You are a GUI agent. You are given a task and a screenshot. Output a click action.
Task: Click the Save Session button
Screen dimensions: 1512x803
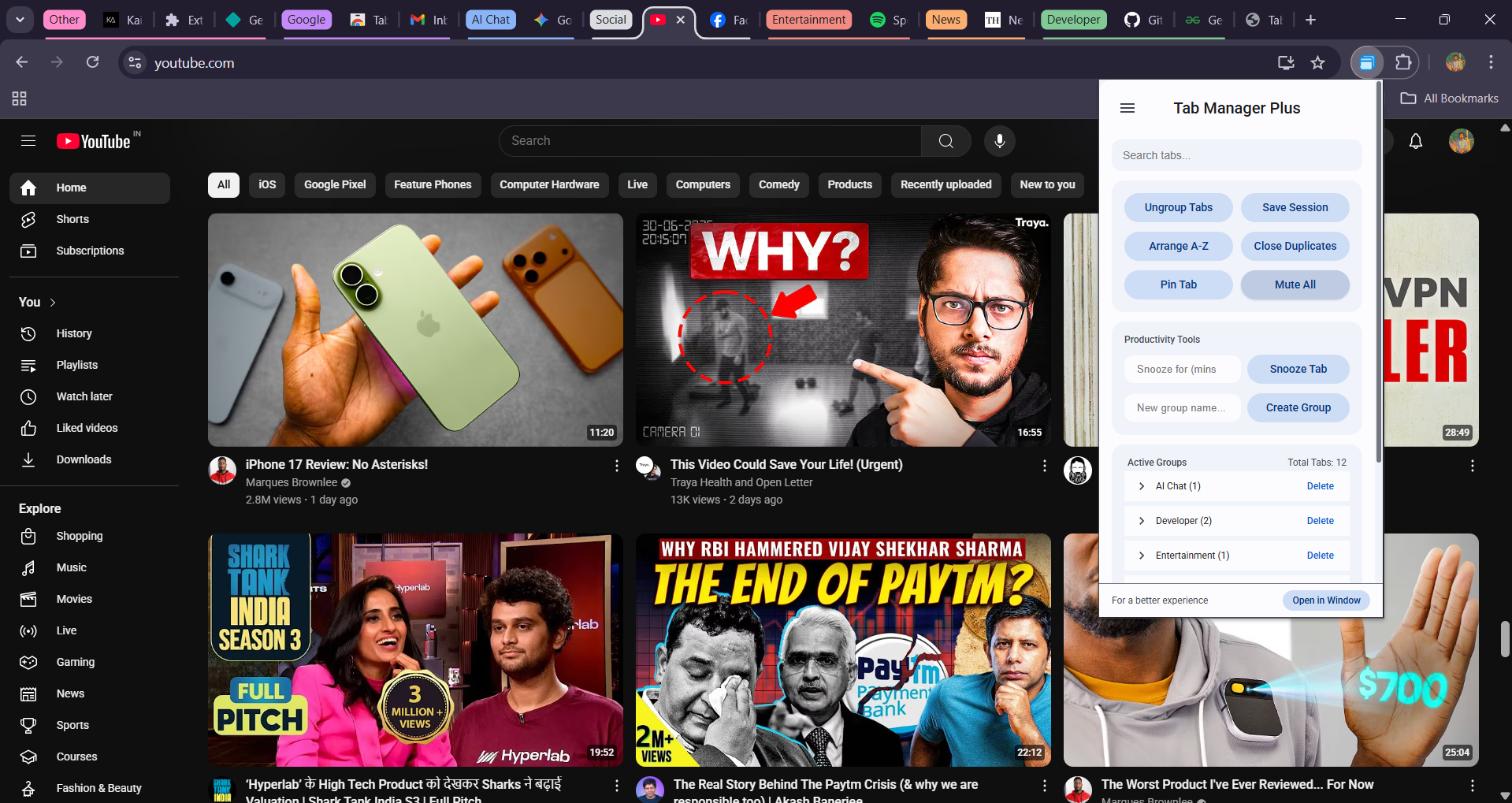coord(1295,207)
